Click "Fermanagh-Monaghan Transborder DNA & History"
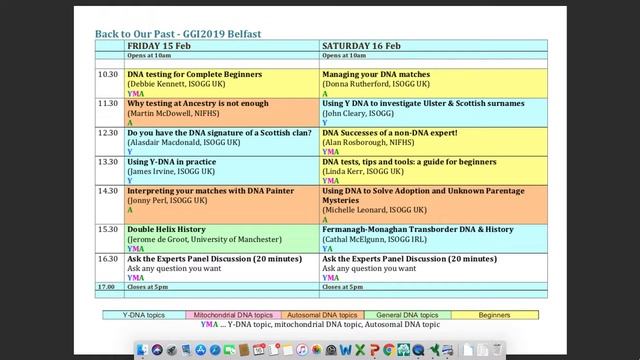640x360 pixels. [x=418, y=229]
